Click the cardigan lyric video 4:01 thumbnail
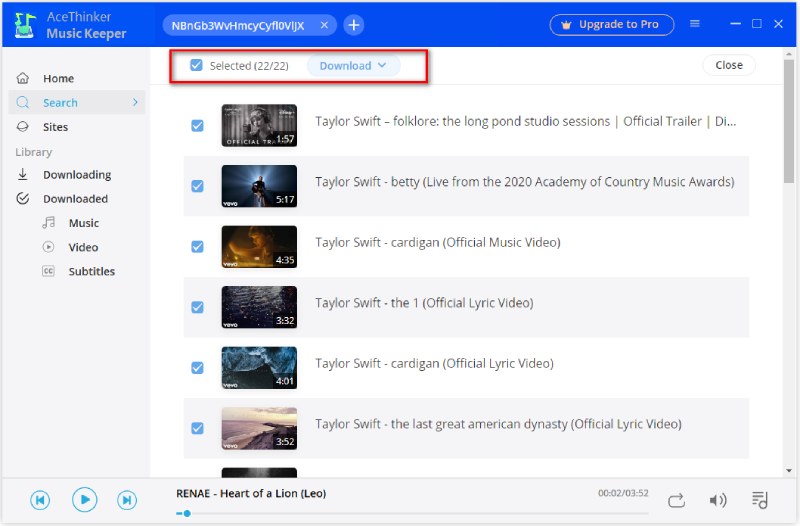 [259, 367]
